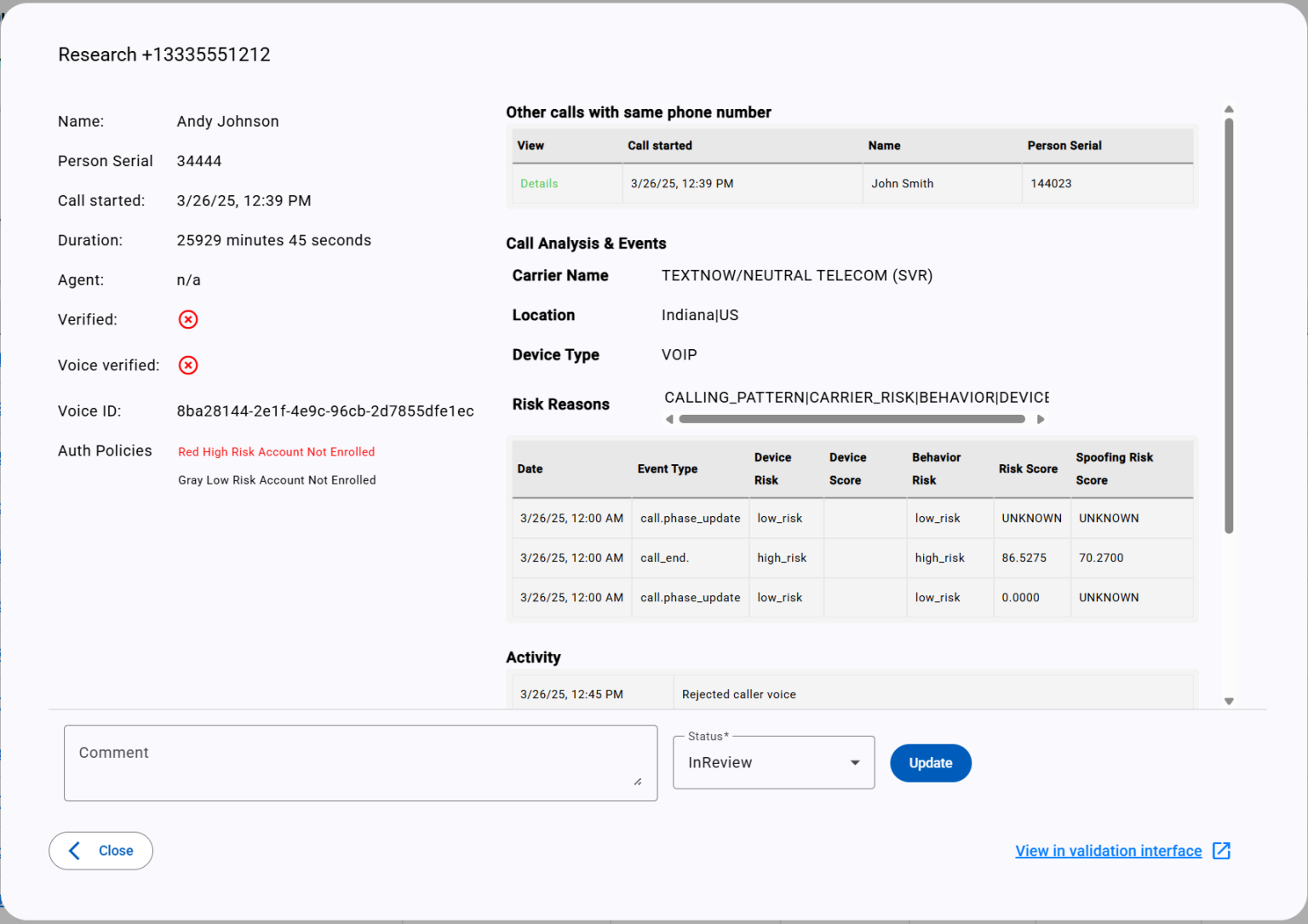Open Details link for John Smith call
The image size is (1308, 924).
point(539,183)
